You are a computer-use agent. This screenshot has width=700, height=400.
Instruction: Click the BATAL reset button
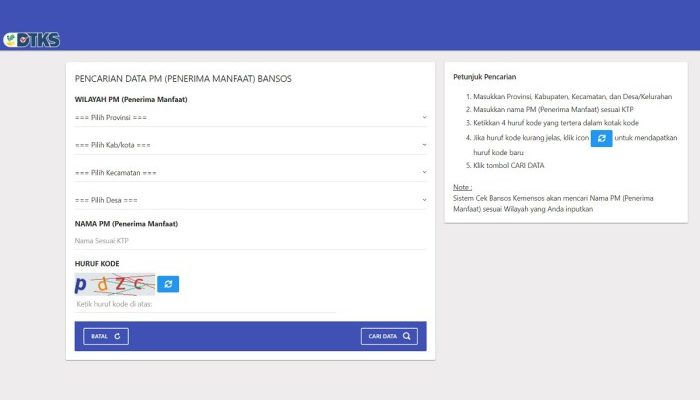click(x=106, y=336)
